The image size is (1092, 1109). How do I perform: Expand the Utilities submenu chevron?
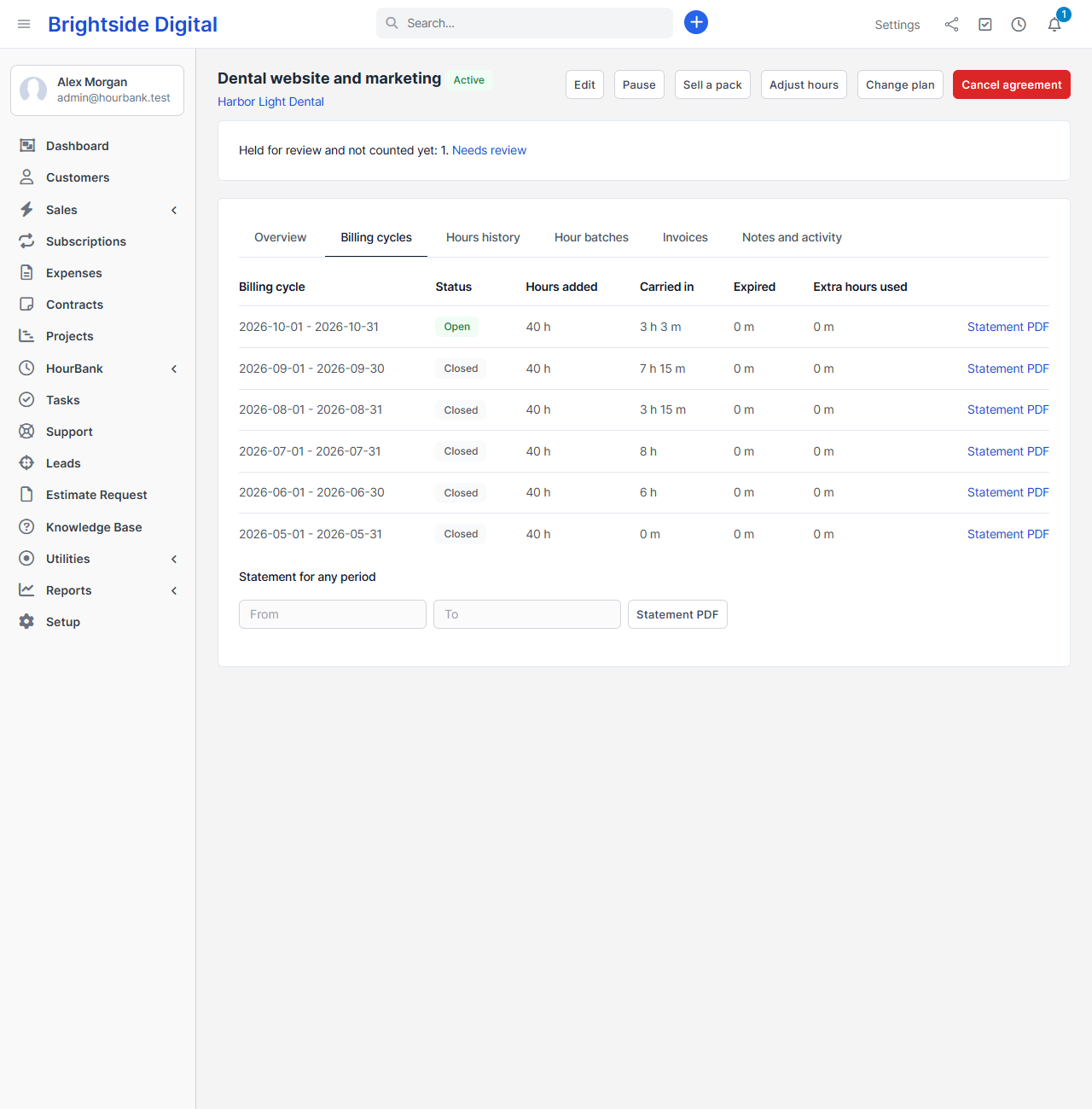(x=174, y=559)
